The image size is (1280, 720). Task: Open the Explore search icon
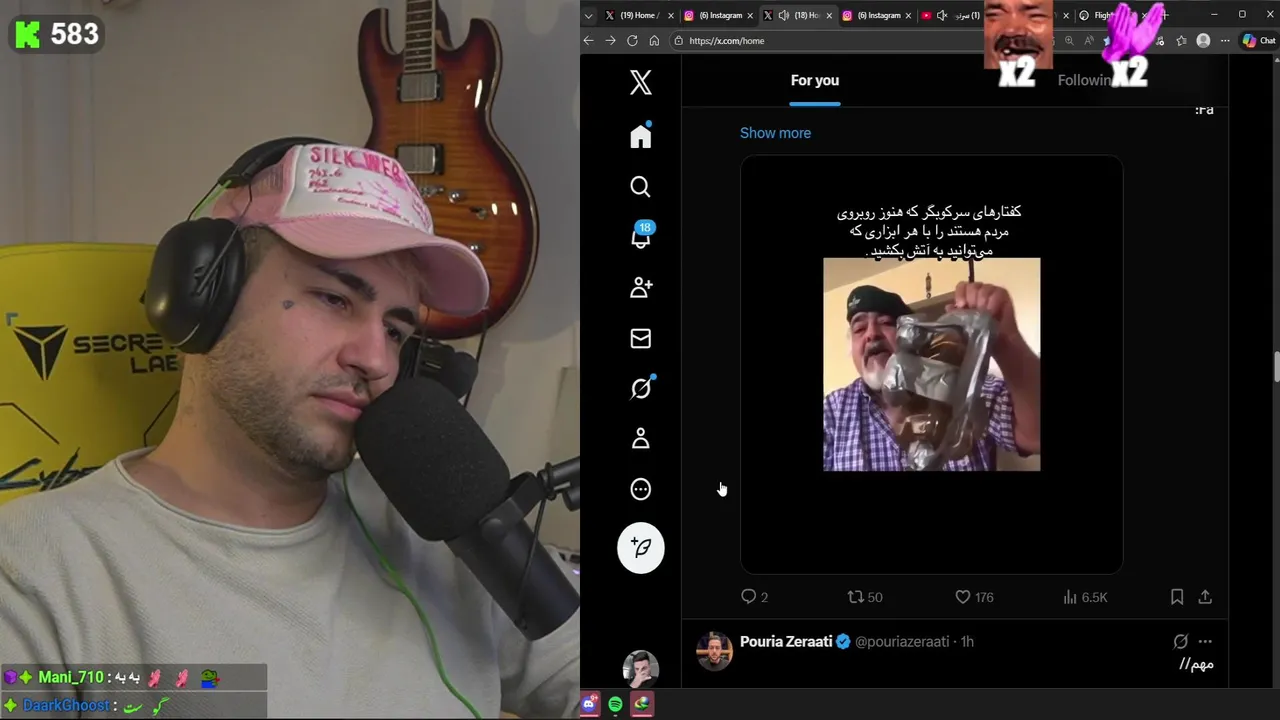641,187
